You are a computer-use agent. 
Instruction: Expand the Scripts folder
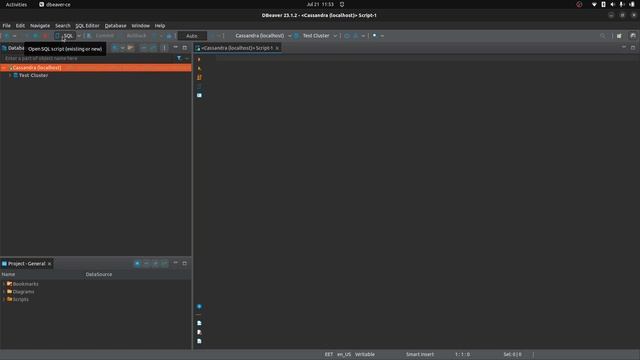4,300
